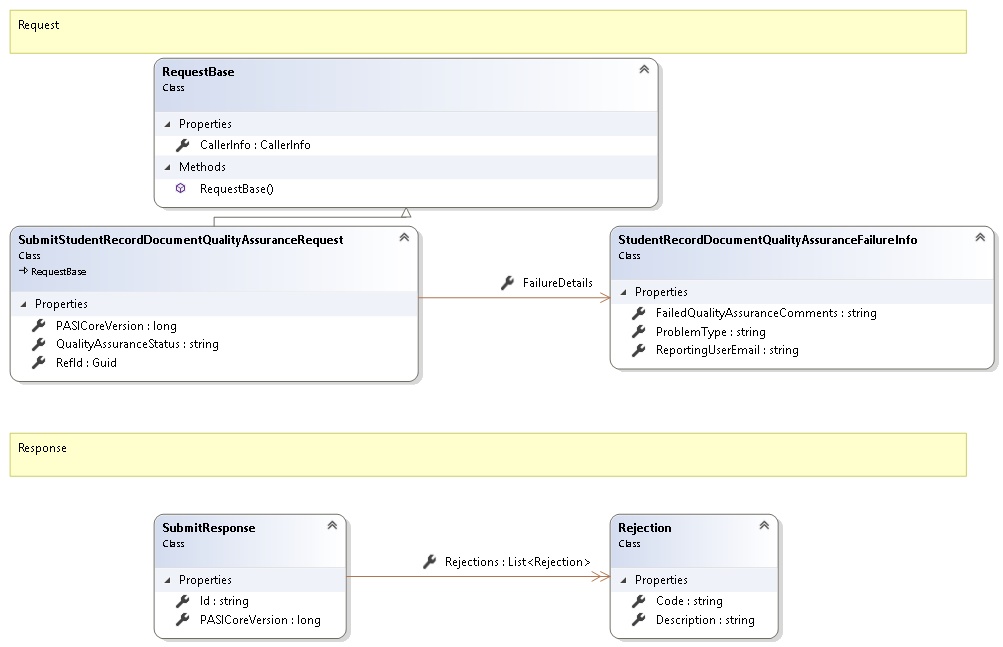Image resolution: width=1003 pixels, height=647 pixels.
Task: Click the Rejections : List<Rejection> association label
Action: 517,562
